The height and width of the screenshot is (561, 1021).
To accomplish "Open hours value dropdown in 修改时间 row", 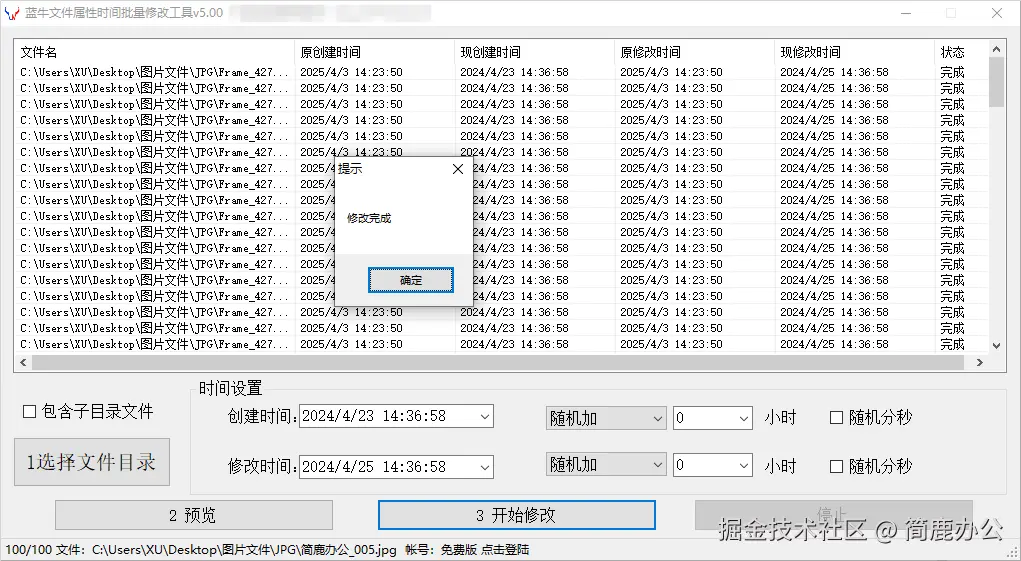I will click(x=744, y=465).
